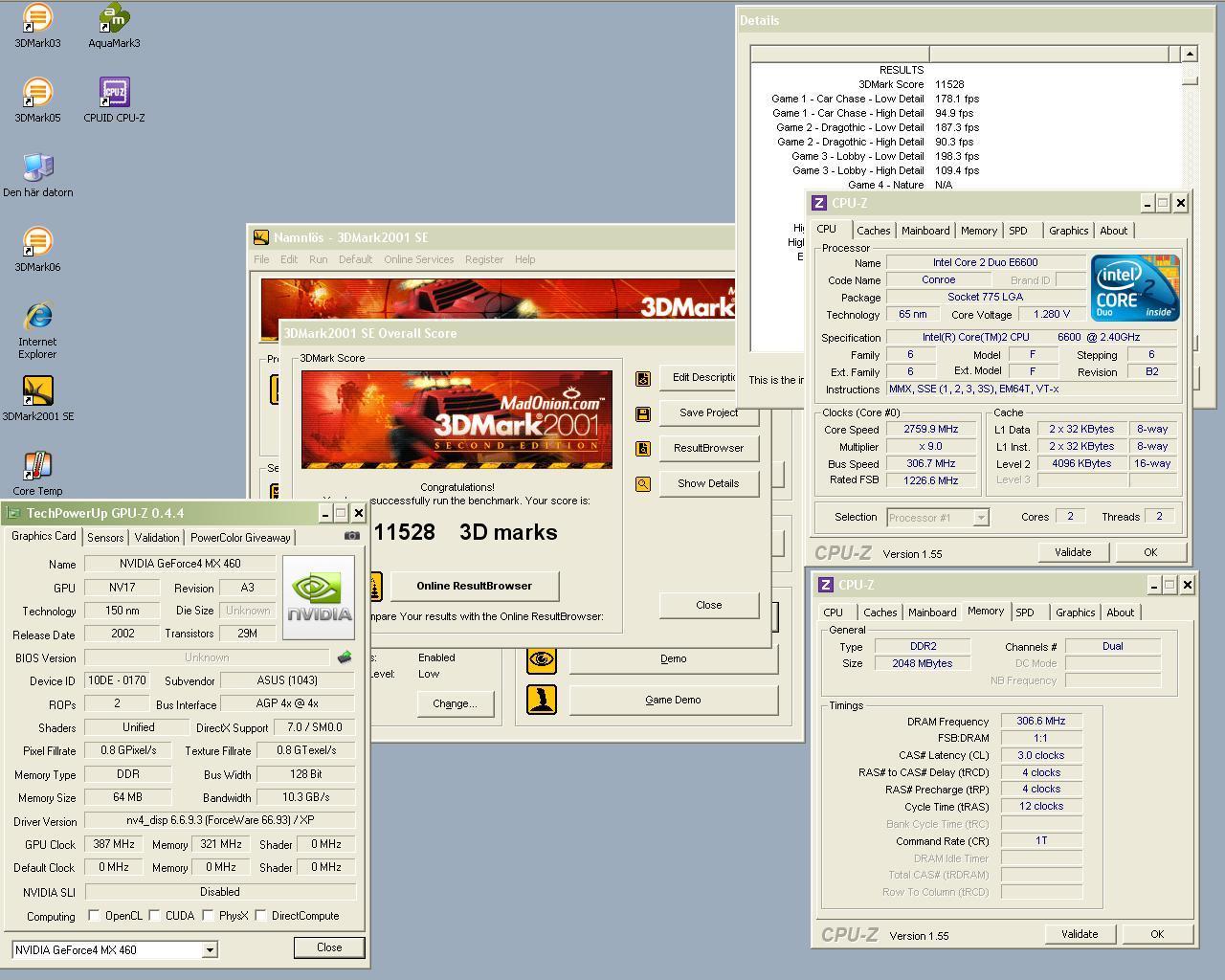Launch Internet Explorer from desktop
This screenshot has height=980, width=1225.
[37, 330]
